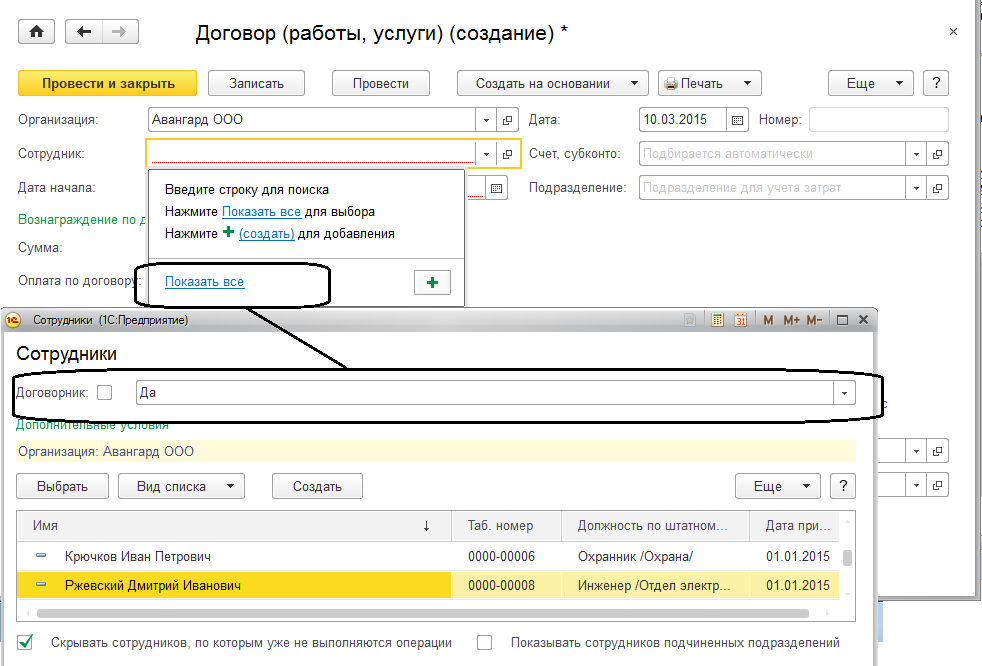Click the green plus create icon

click(x=432, y=283)
